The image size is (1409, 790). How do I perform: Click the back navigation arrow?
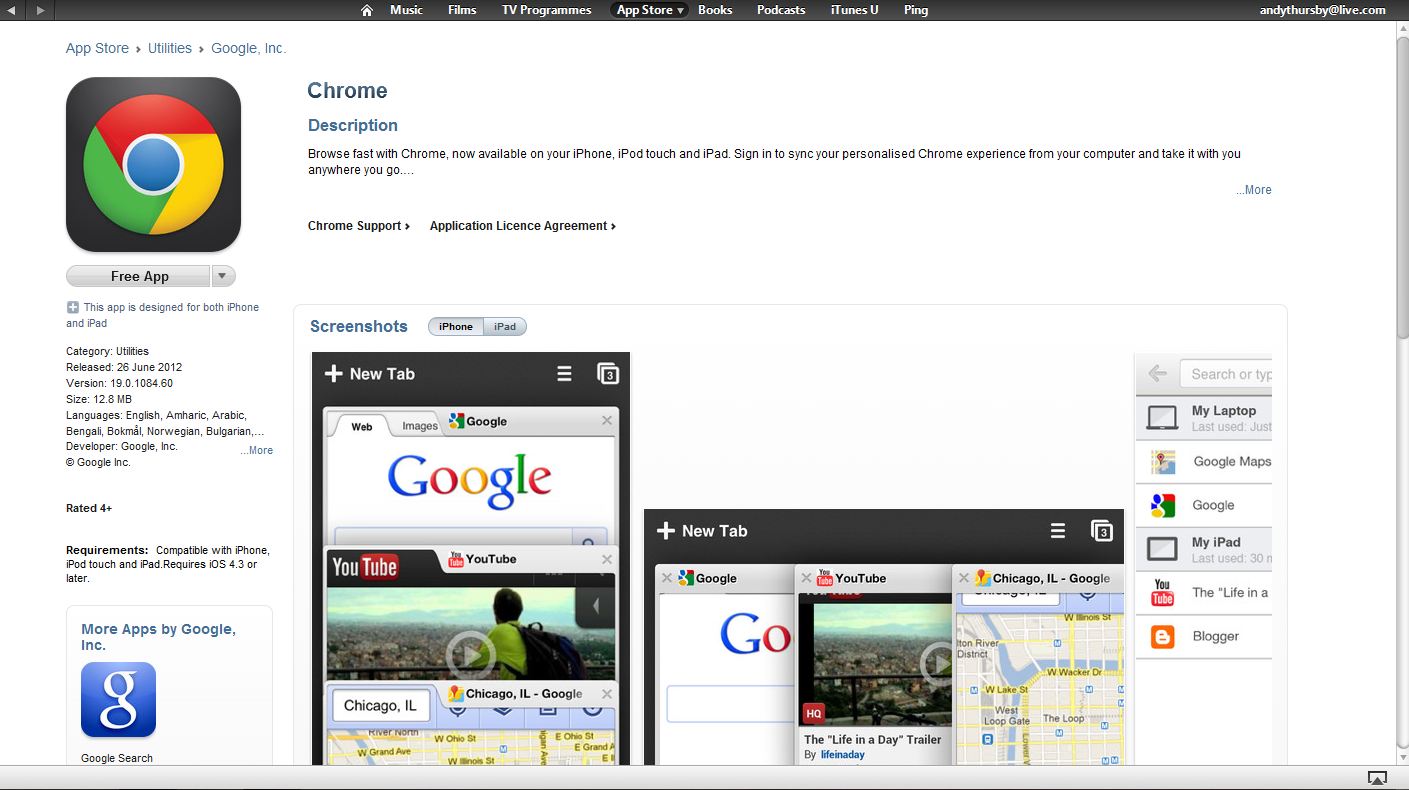[13, 10]
